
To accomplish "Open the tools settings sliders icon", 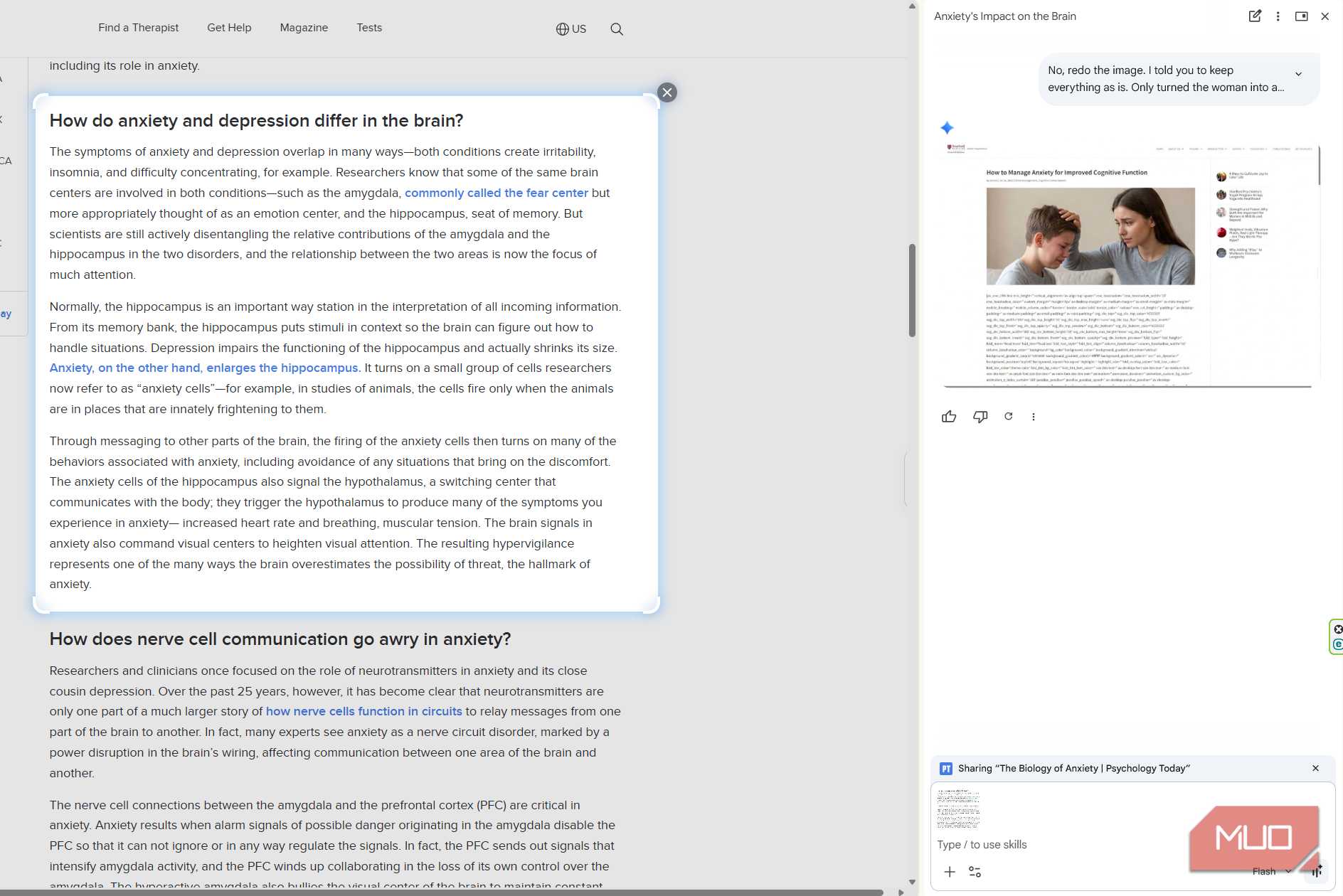I will pyautogui.click(x=975, y=872).
